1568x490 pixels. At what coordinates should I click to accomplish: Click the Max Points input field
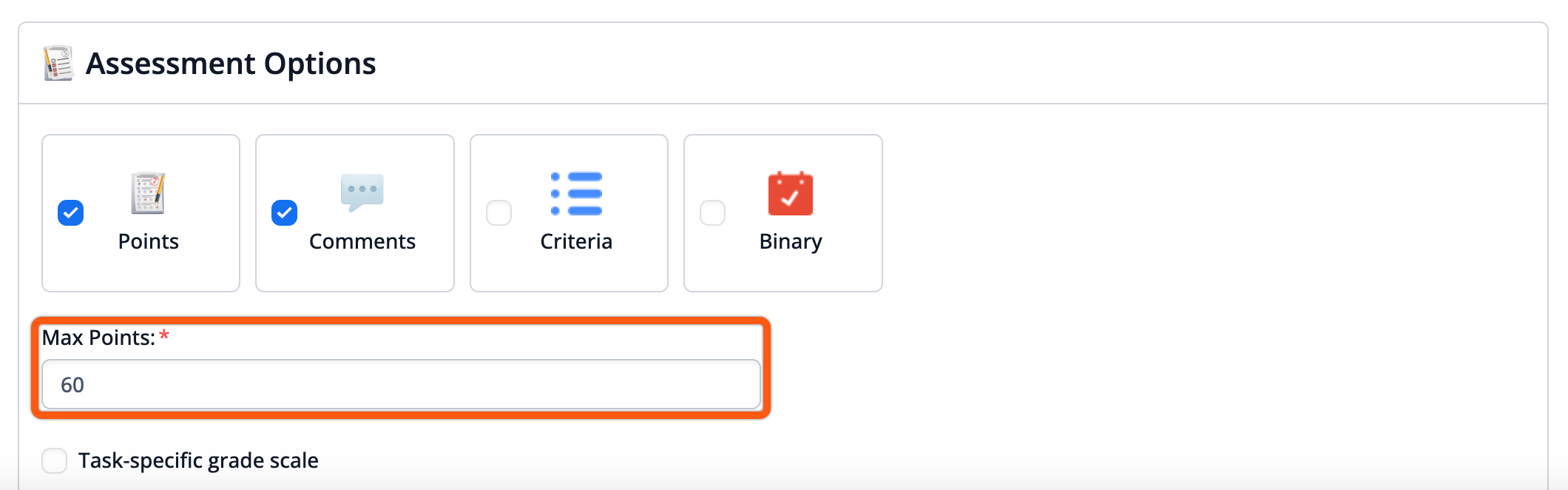401,385
